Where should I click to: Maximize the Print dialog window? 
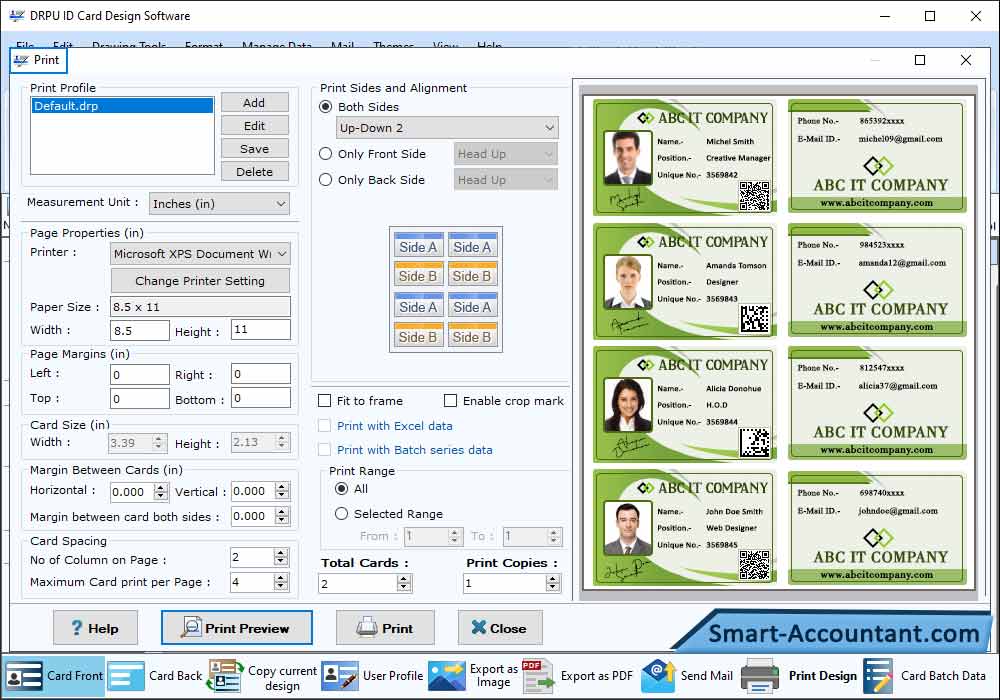[x=920, y=60]
